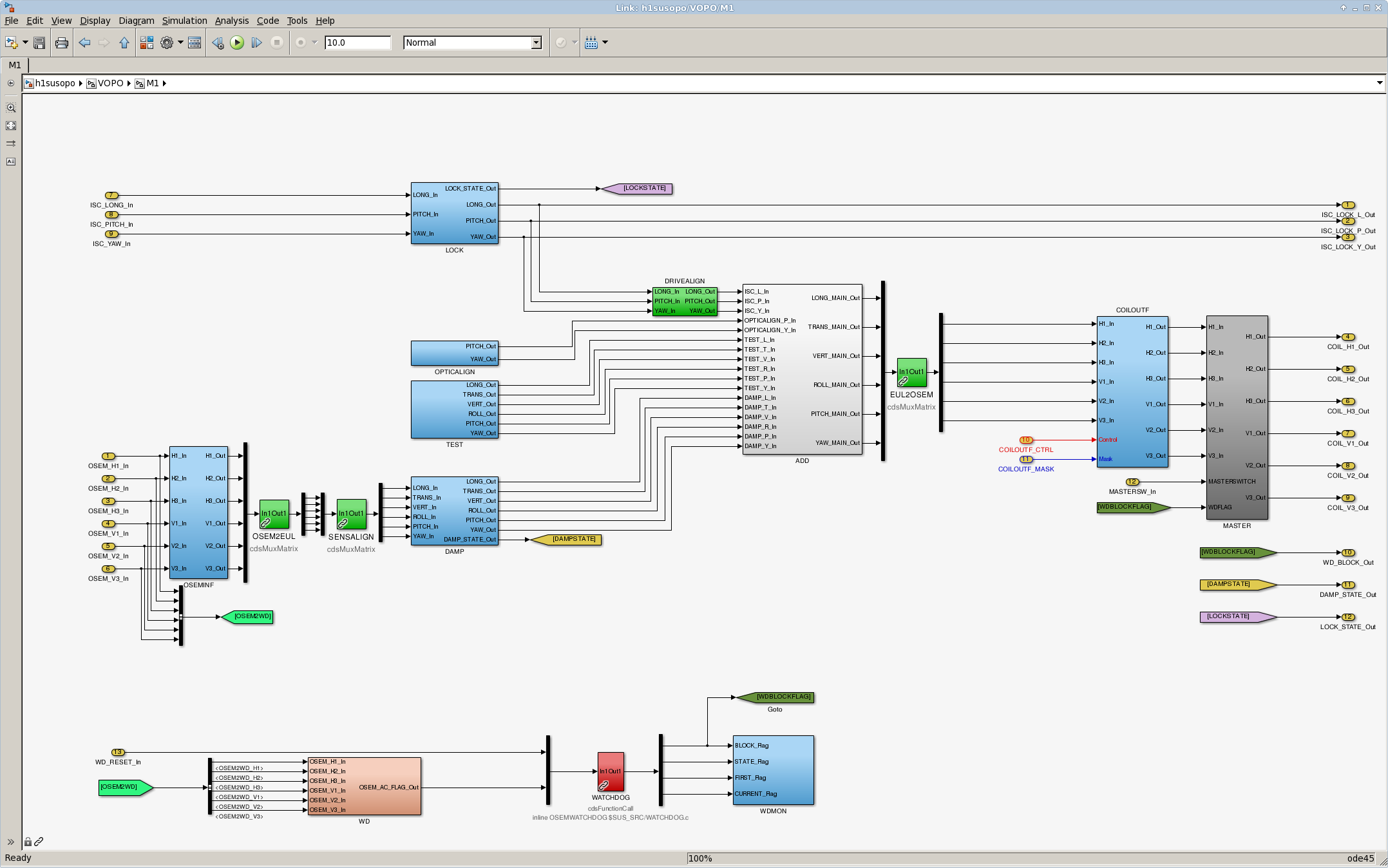
Task: Select the [LOCKSTATE] Goto tag near LOCK
Action: point(637,189)
